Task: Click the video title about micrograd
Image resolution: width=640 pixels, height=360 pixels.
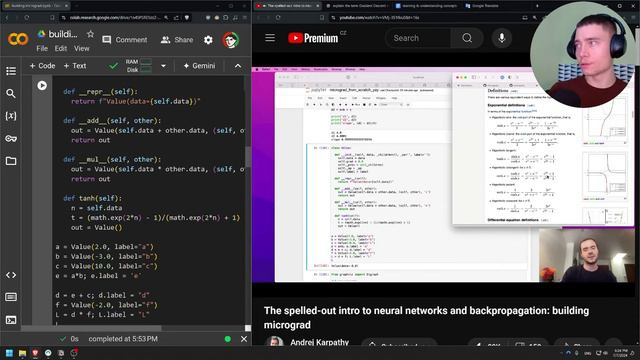Action: click(x=427, y=318)
